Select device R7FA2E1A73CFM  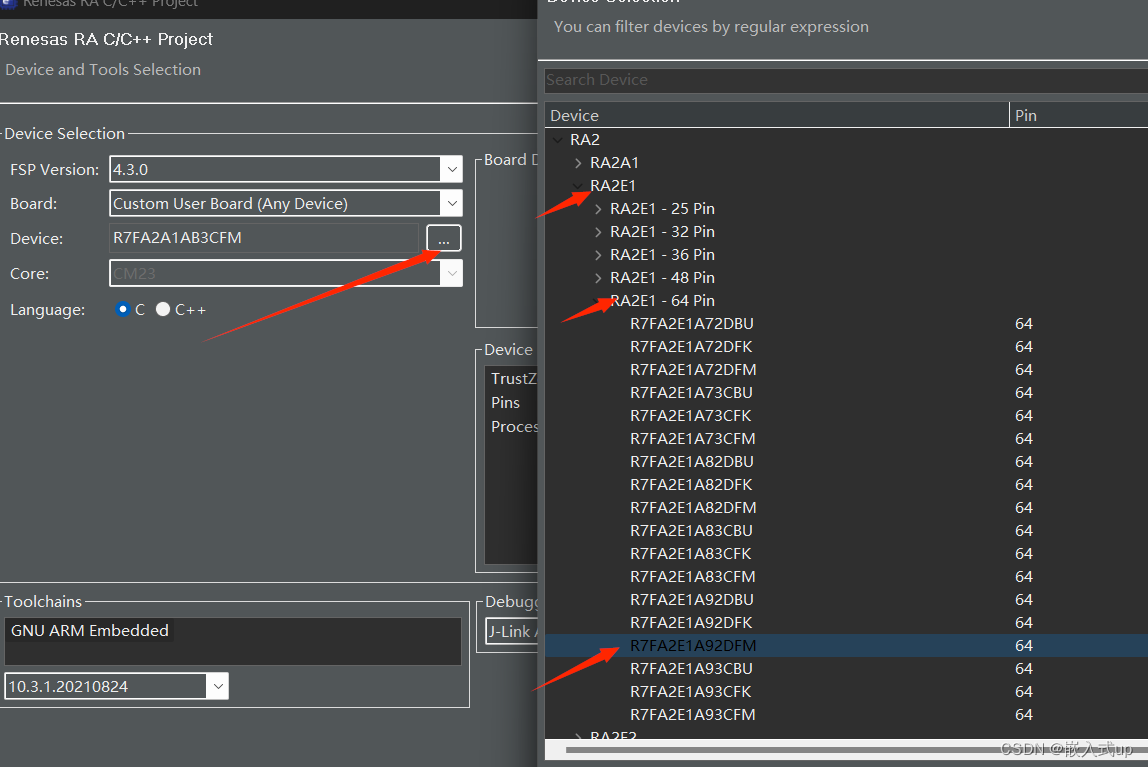pos(693,438)
